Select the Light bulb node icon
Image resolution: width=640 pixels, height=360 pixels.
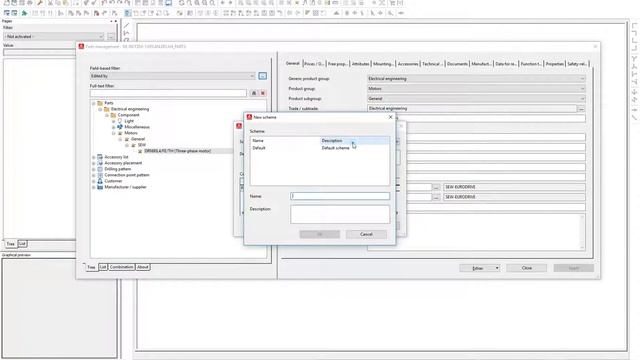pos(120,121)
